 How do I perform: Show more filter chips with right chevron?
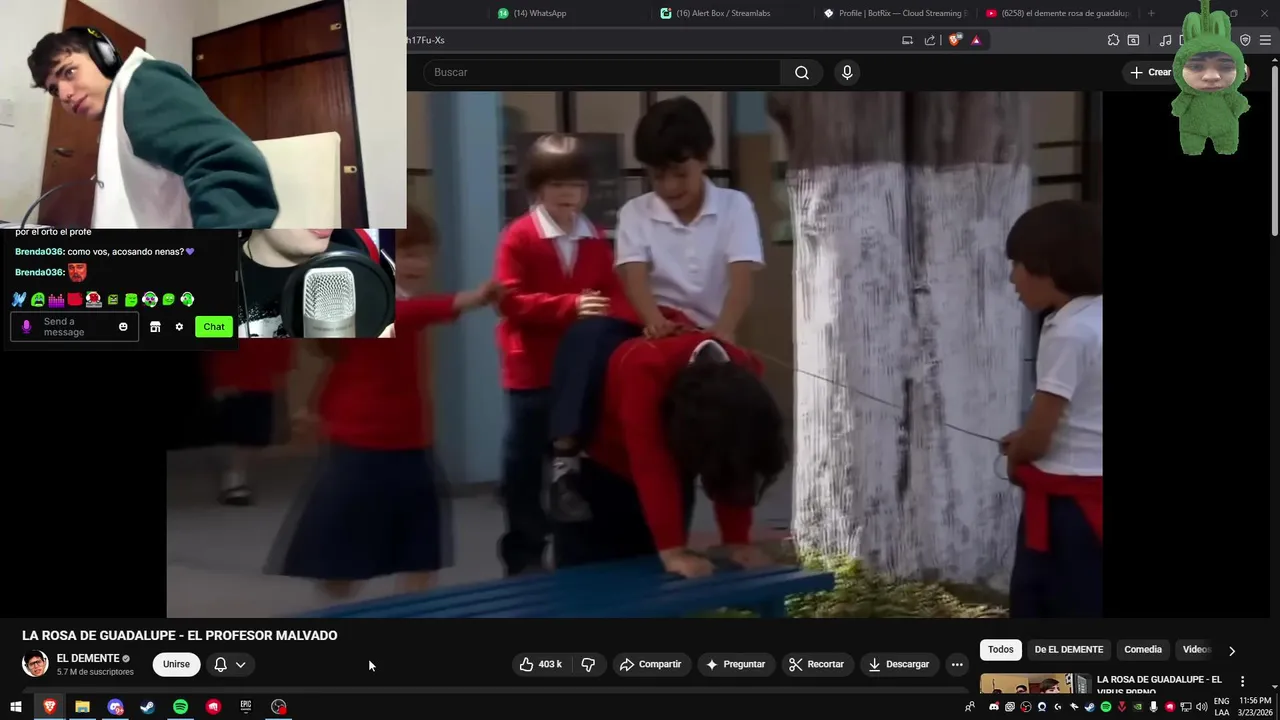(1232, 651)
